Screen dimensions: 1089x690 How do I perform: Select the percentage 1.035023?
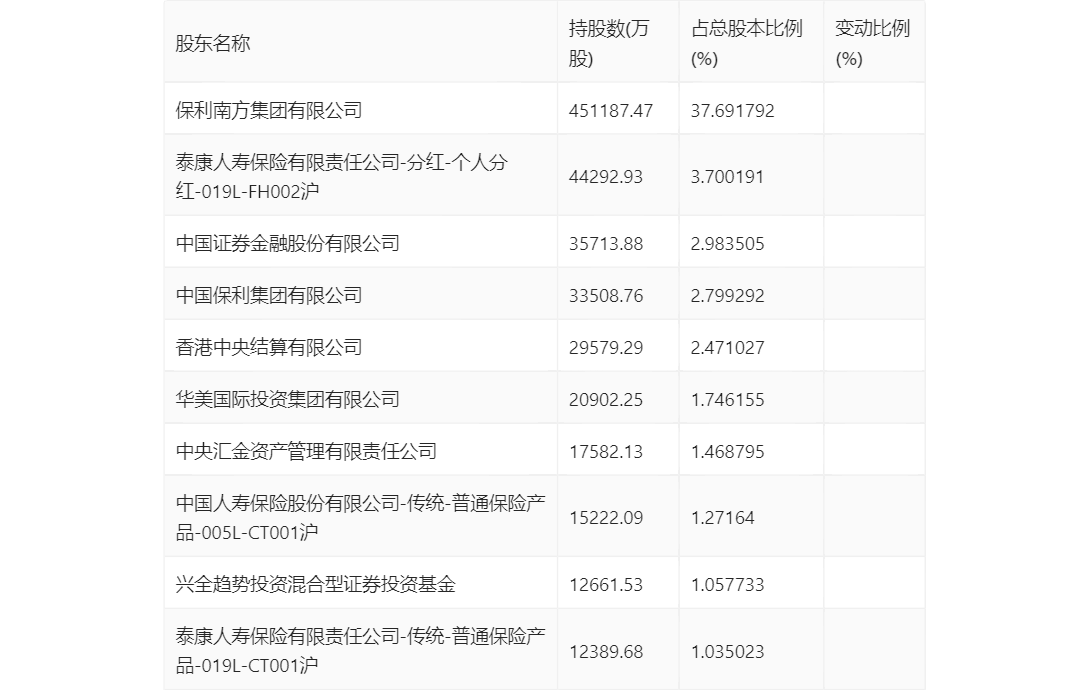[x=727, y=652]
